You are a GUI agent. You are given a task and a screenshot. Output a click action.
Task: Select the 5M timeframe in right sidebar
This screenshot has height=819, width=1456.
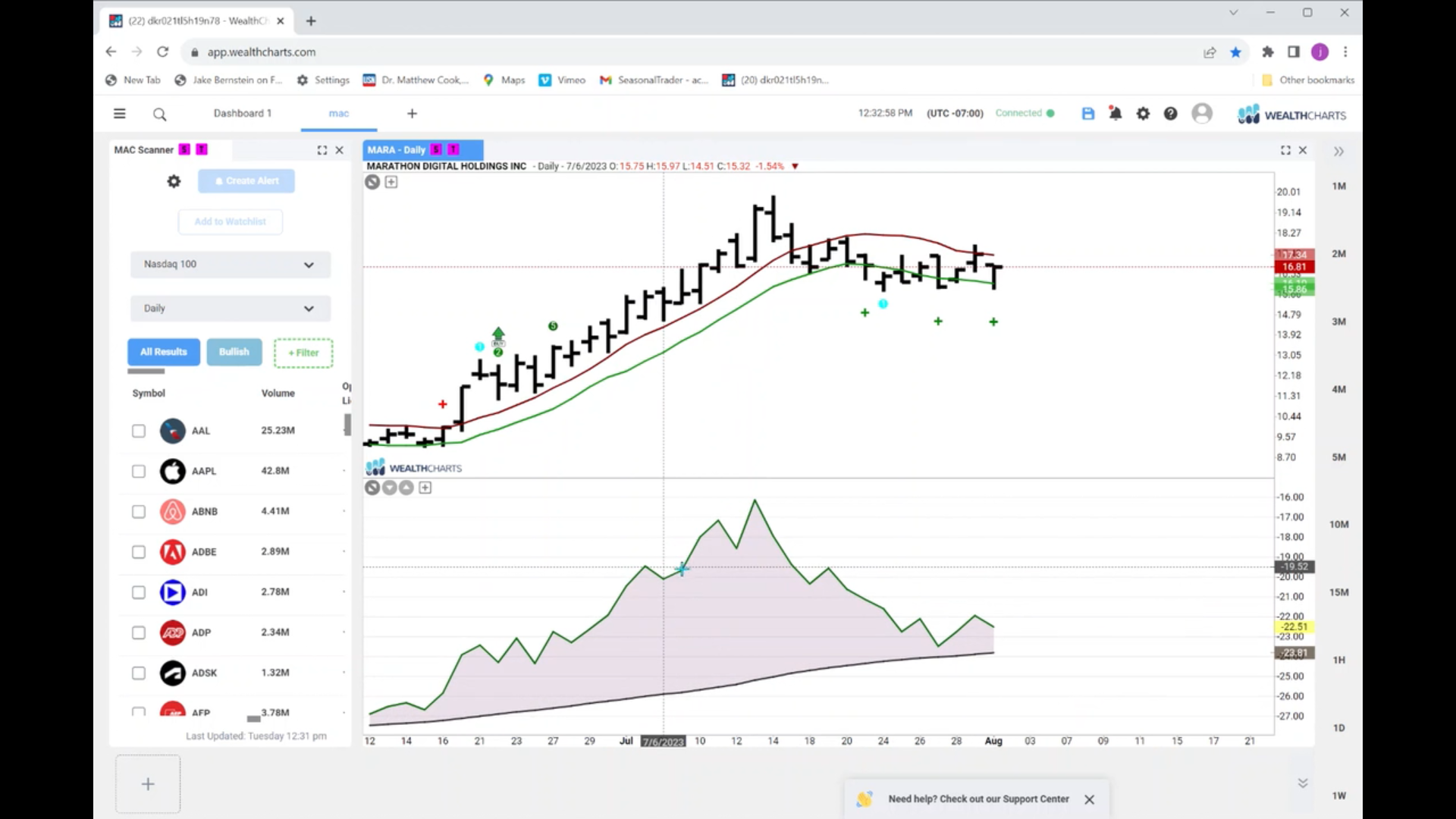[1338, 457]
